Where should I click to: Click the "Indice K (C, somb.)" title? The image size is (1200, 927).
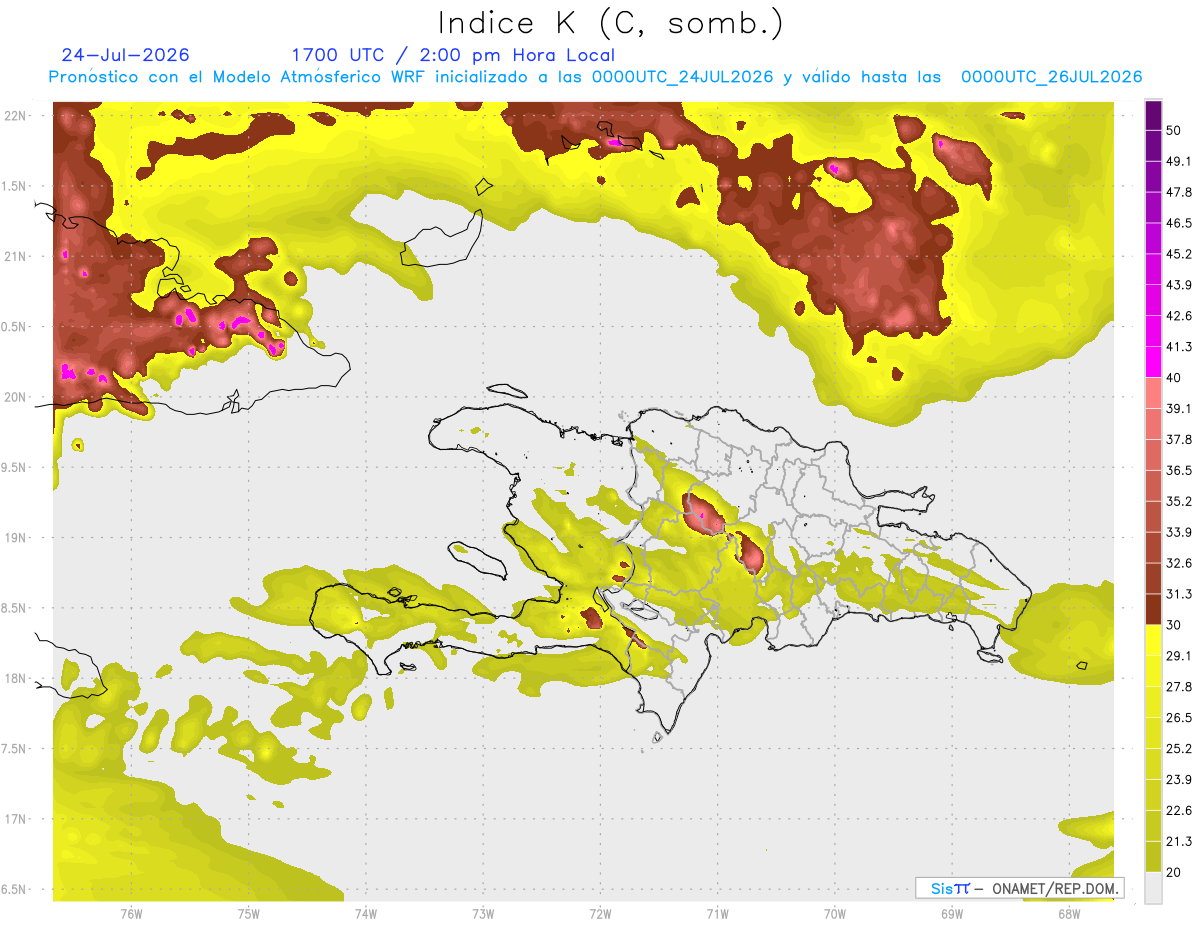pyautogui.click(x=610, y=23)
